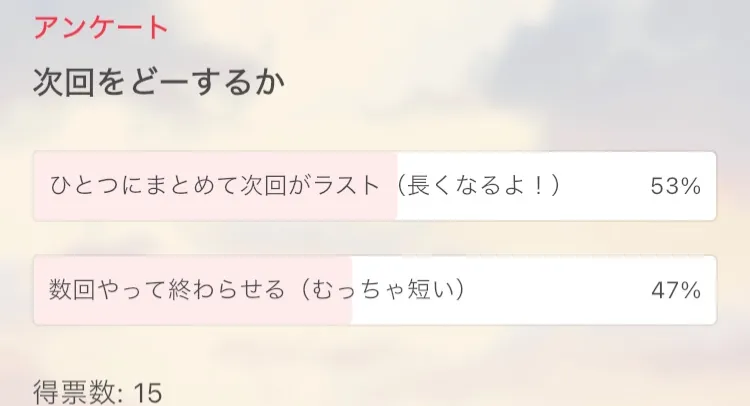
Task: Click the red アンケート heading
Action: pyautogui.click(x=101, y=27)
